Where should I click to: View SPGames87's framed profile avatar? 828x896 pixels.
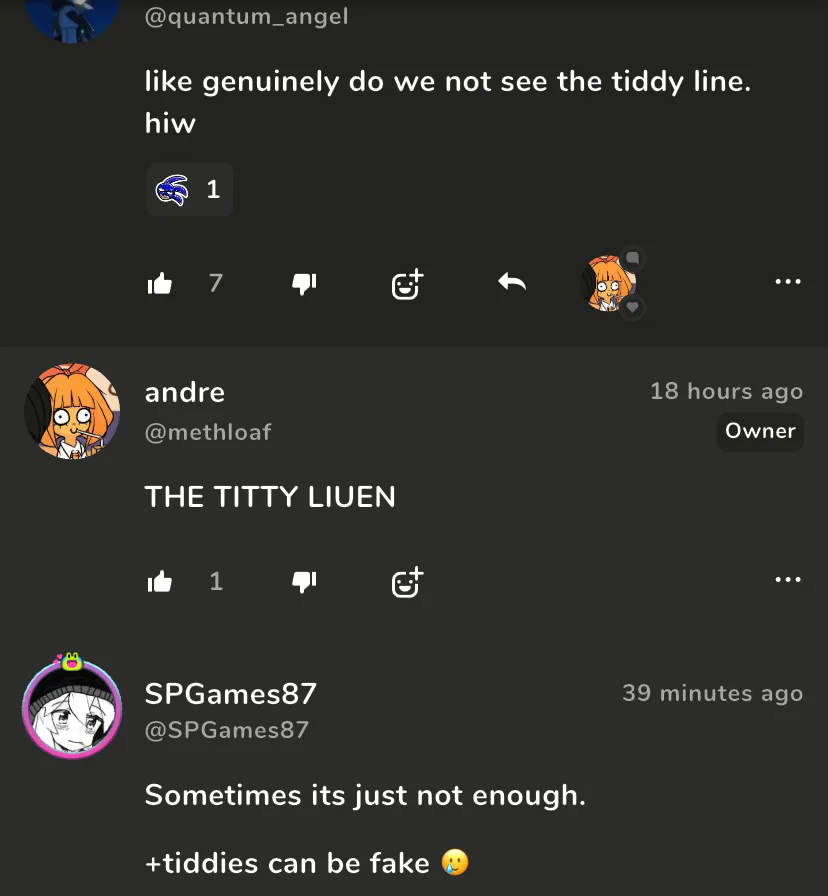coord(72,707)
